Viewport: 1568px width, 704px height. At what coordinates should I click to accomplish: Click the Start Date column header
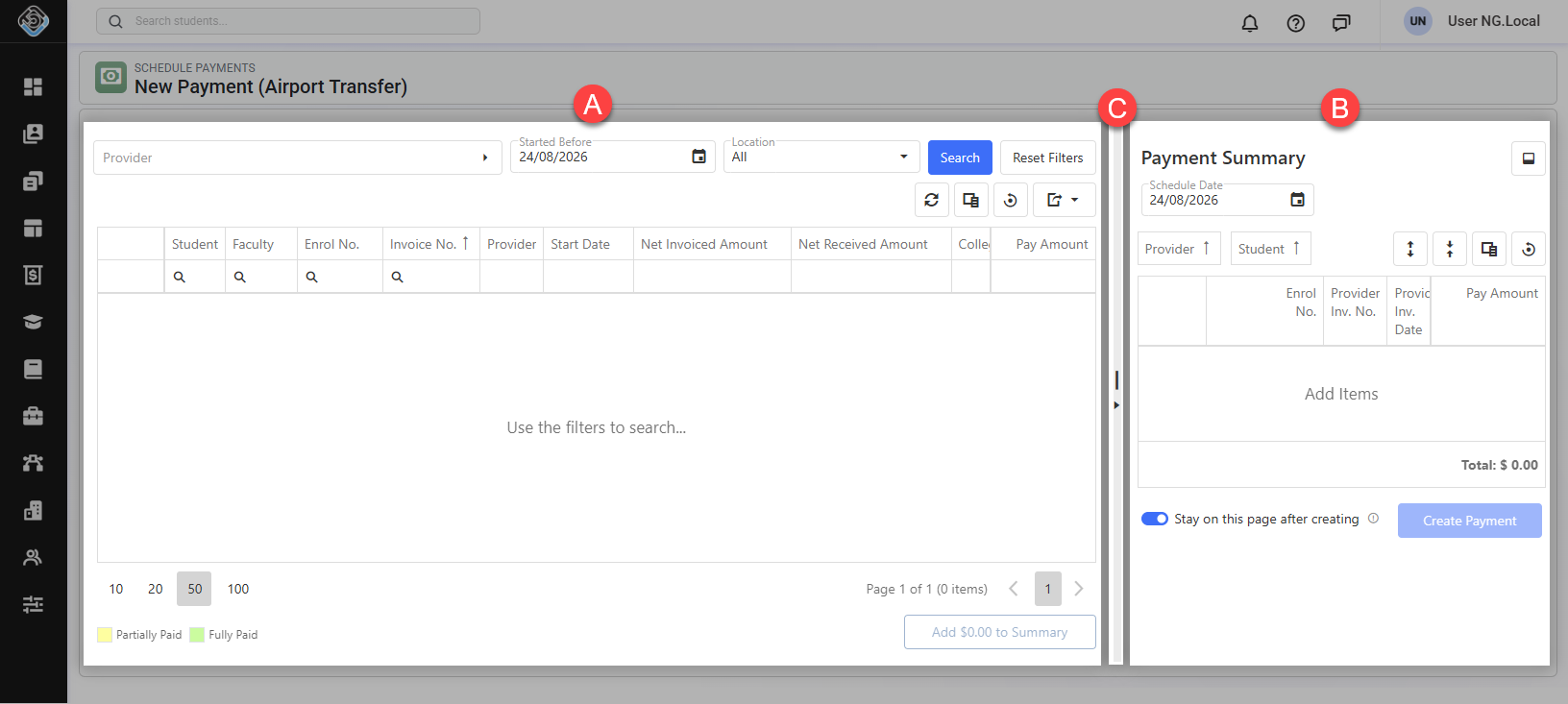[588, 244]
